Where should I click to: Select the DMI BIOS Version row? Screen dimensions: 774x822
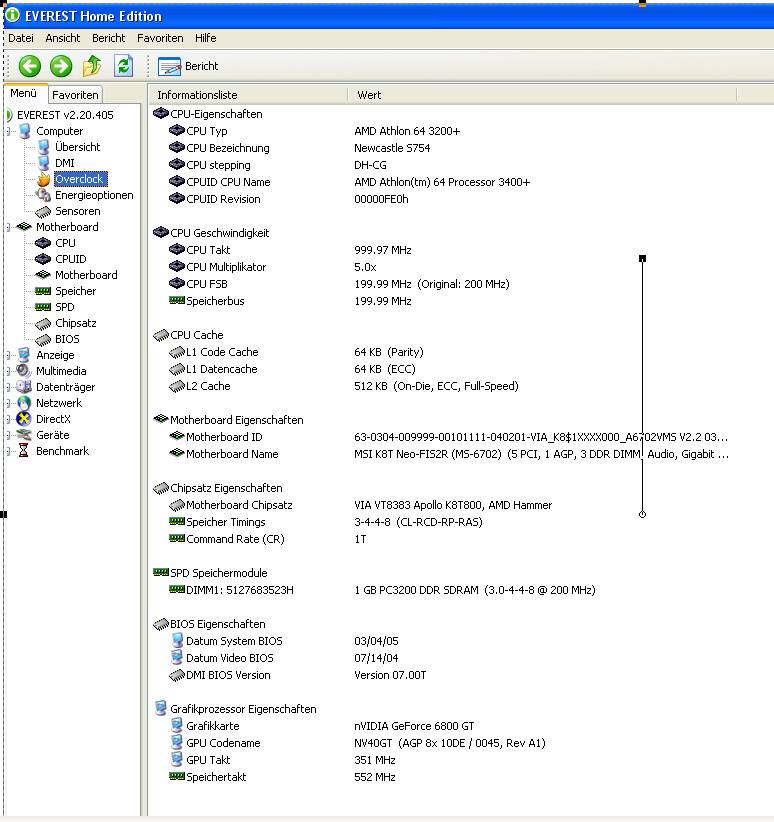298,675
